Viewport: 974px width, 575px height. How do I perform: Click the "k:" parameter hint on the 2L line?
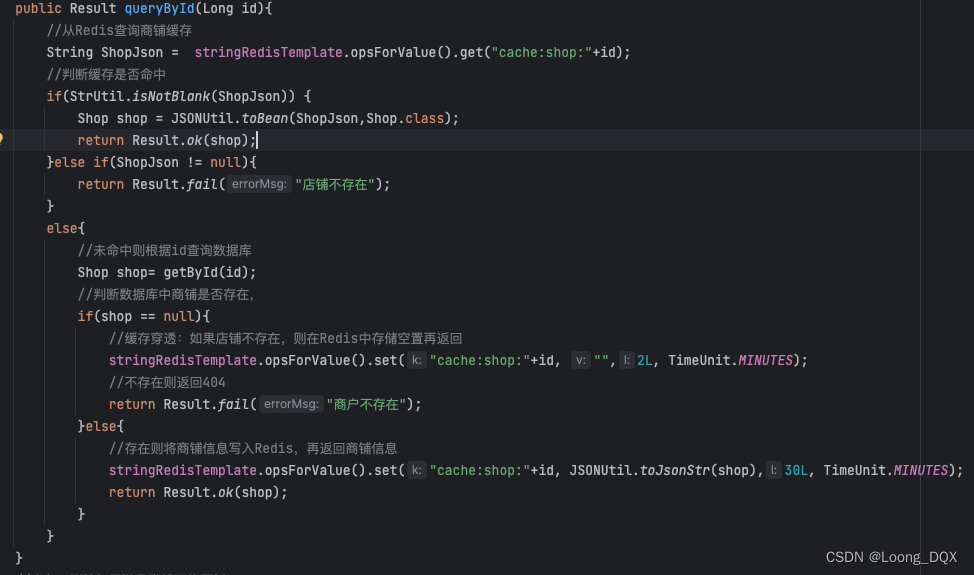click(x=417, y=360)
